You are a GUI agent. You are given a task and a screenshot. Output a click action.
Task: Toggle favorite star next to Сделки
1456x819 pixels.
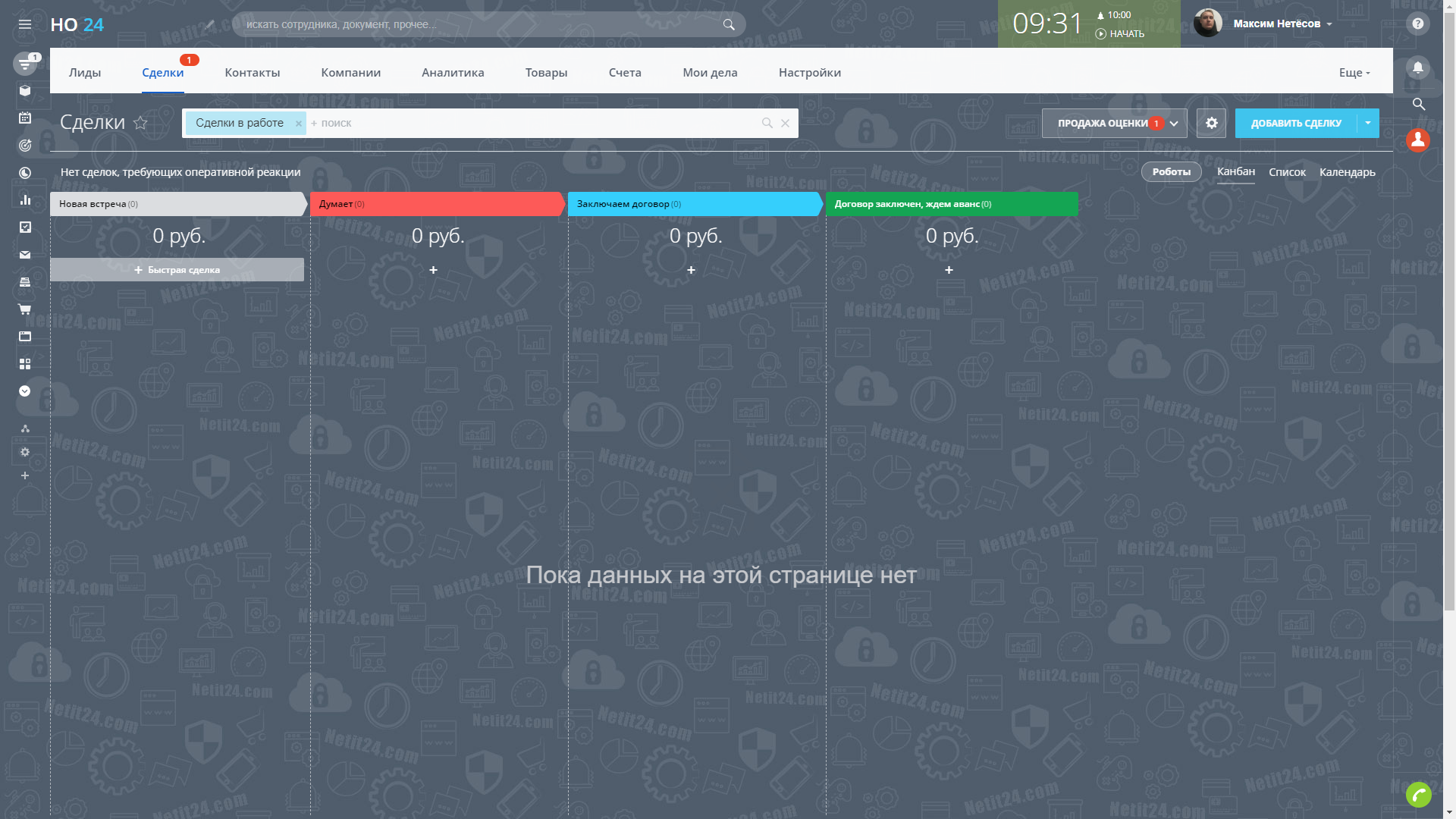pyautogui.click(x=140, y=123)
